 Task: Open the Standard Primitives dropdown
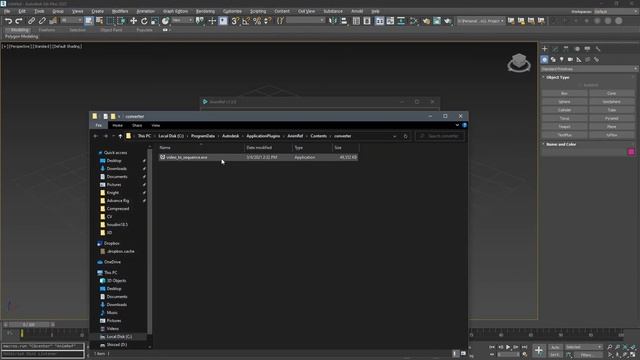pos(589,69)
